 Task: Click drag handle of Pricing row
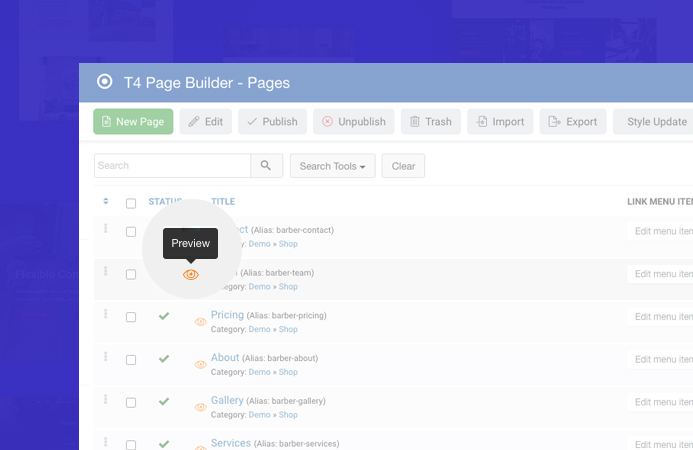(x=106, y=314)
